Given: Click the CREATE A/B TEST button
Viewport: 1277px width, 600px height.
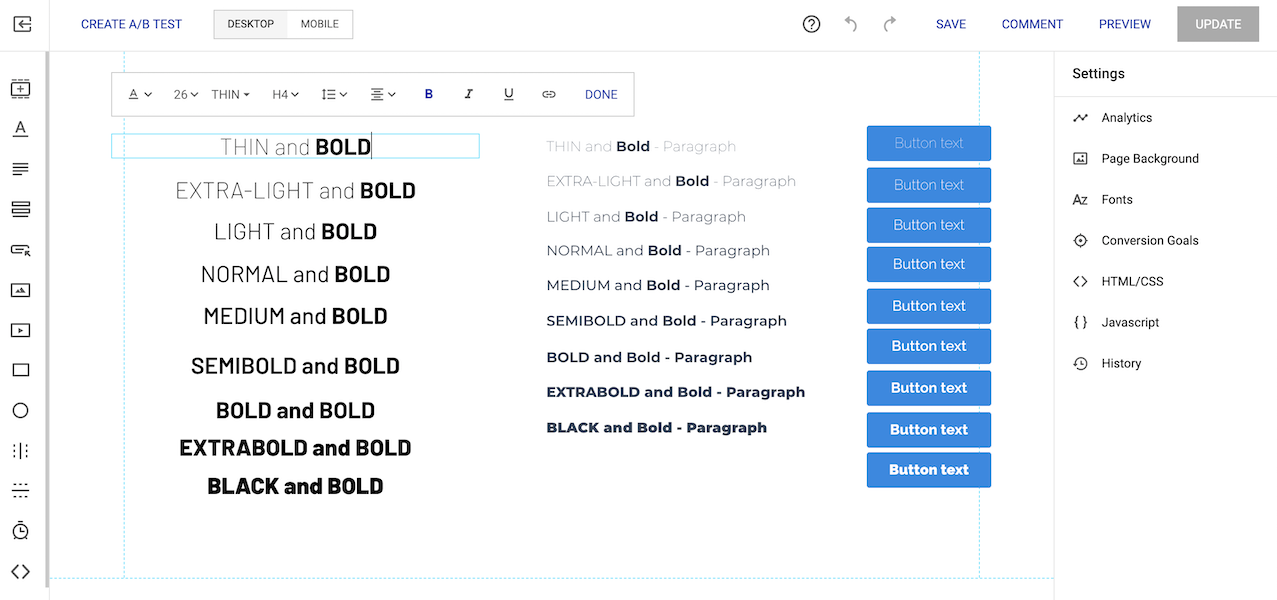Looking at the screenshot, I should click(131, 23).
